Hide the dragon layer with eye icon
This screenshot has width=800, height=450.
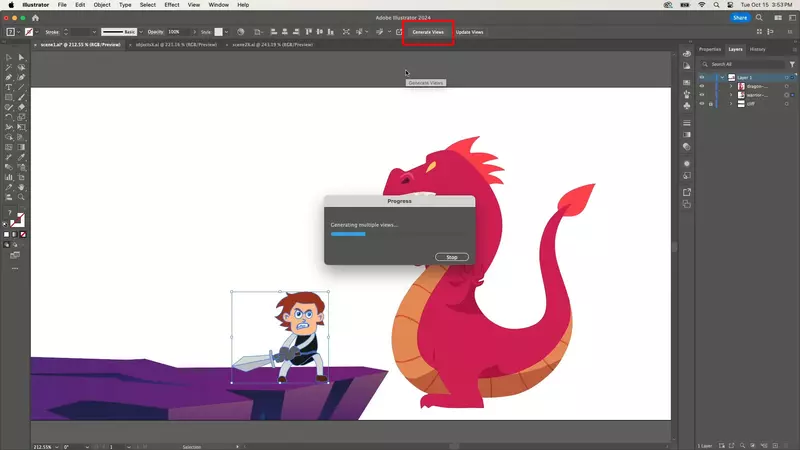click(x=702, y=87)
